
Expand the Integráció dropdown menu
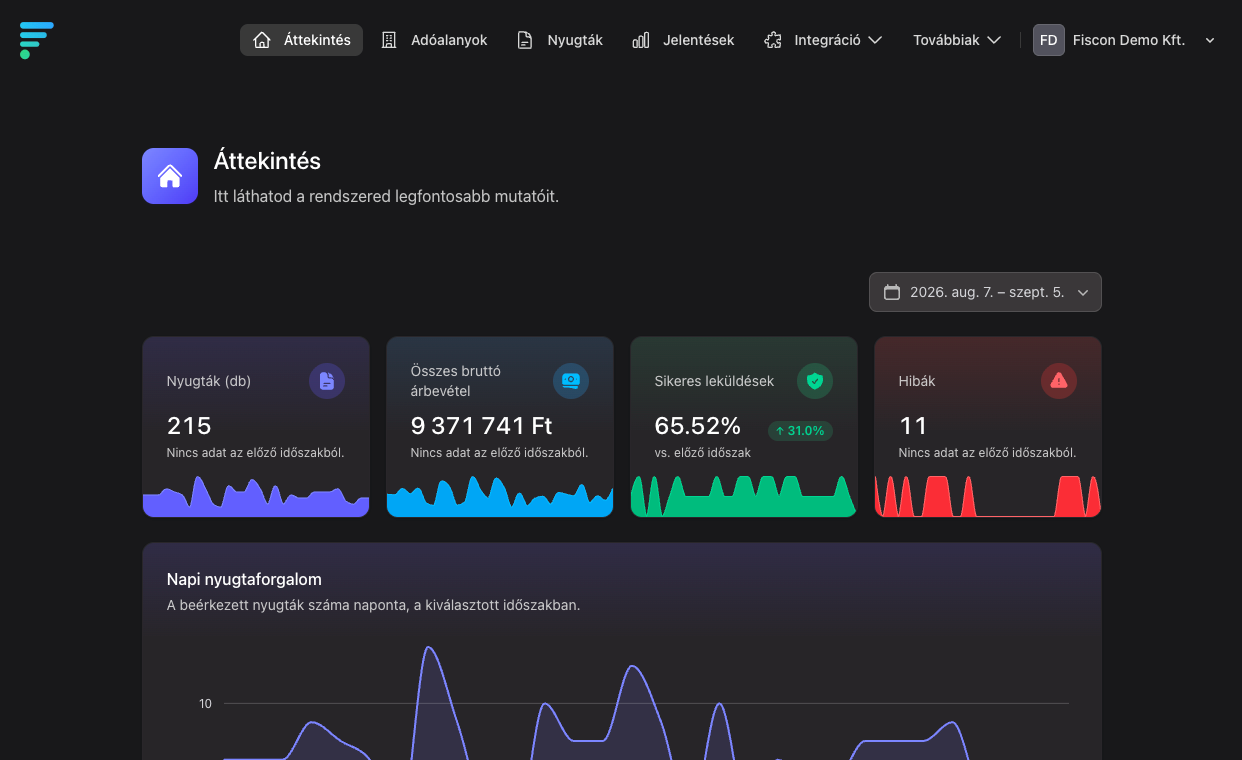822,40
